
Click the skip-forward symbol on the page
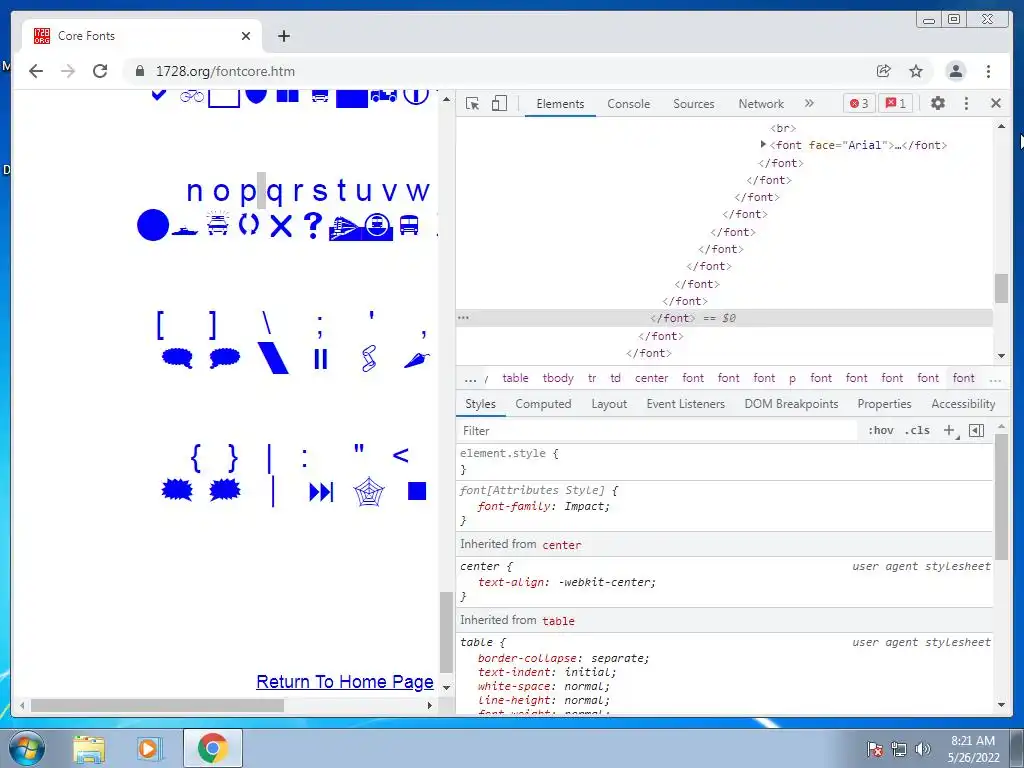[x=321, y=492]
